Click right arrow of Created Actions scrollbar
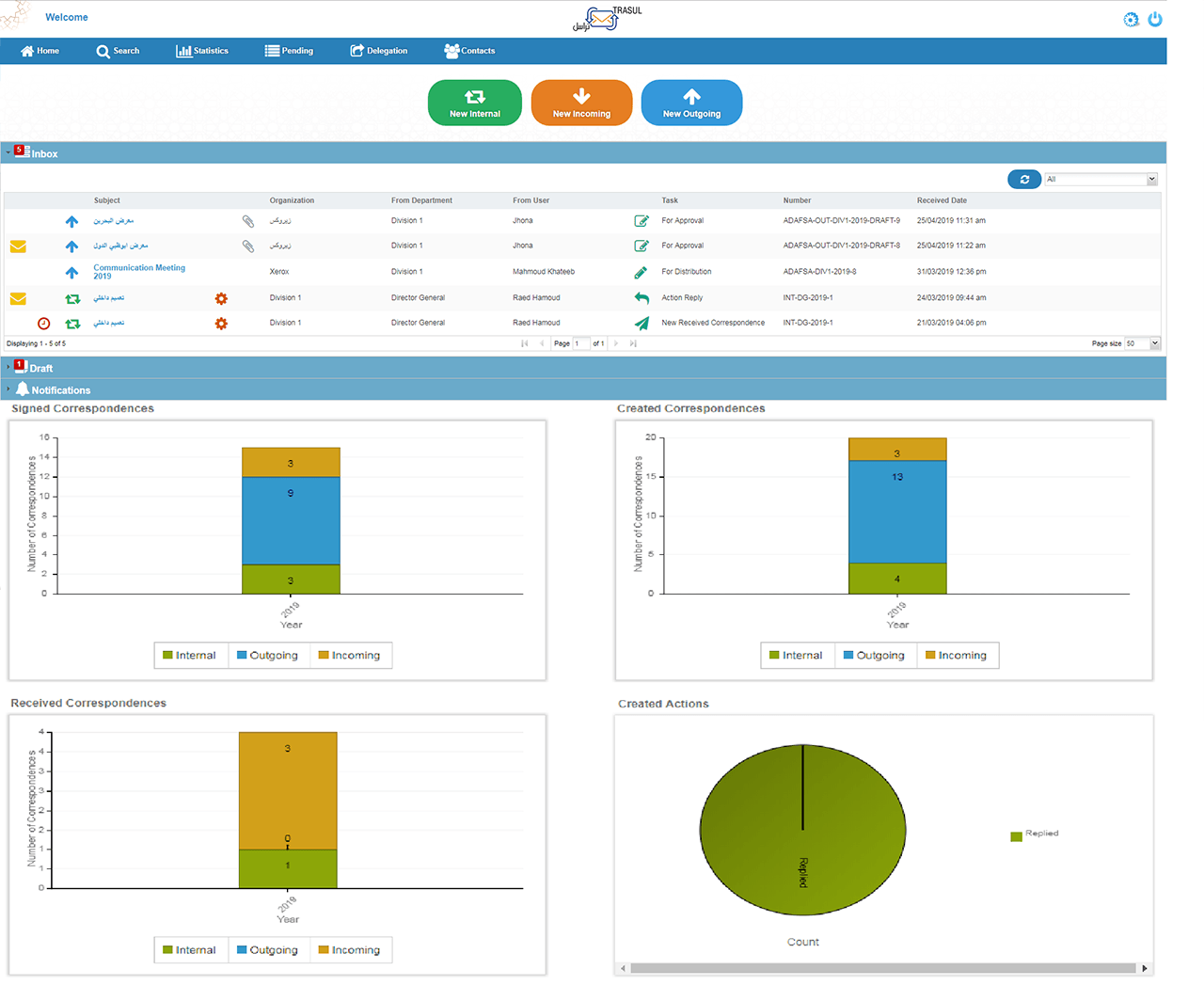Image resolution: width=1204 pixels, height=1001 pixels. (x=1145, y=967)
